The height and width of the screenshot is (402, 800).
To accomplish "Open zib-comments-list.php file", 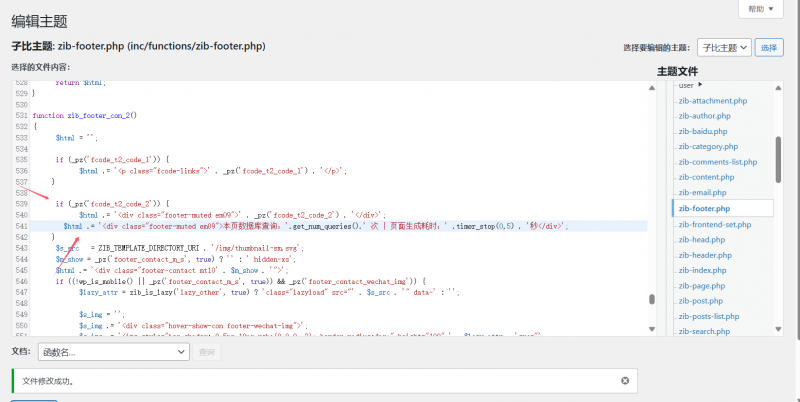I will pos(717,161).
